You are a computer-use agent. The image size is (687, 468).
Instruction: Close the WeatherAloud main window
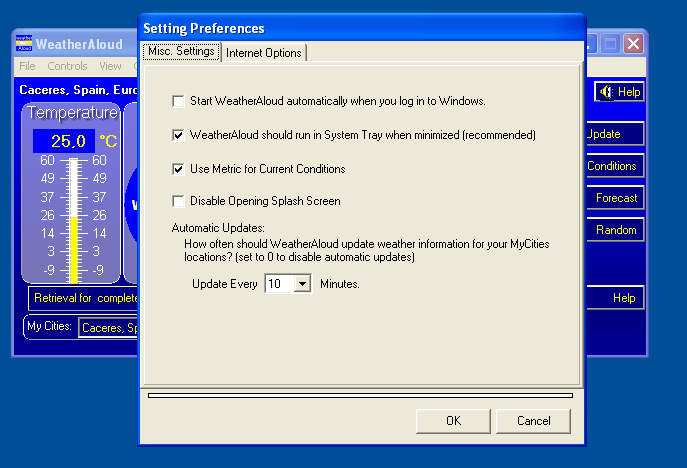[634, 44]
